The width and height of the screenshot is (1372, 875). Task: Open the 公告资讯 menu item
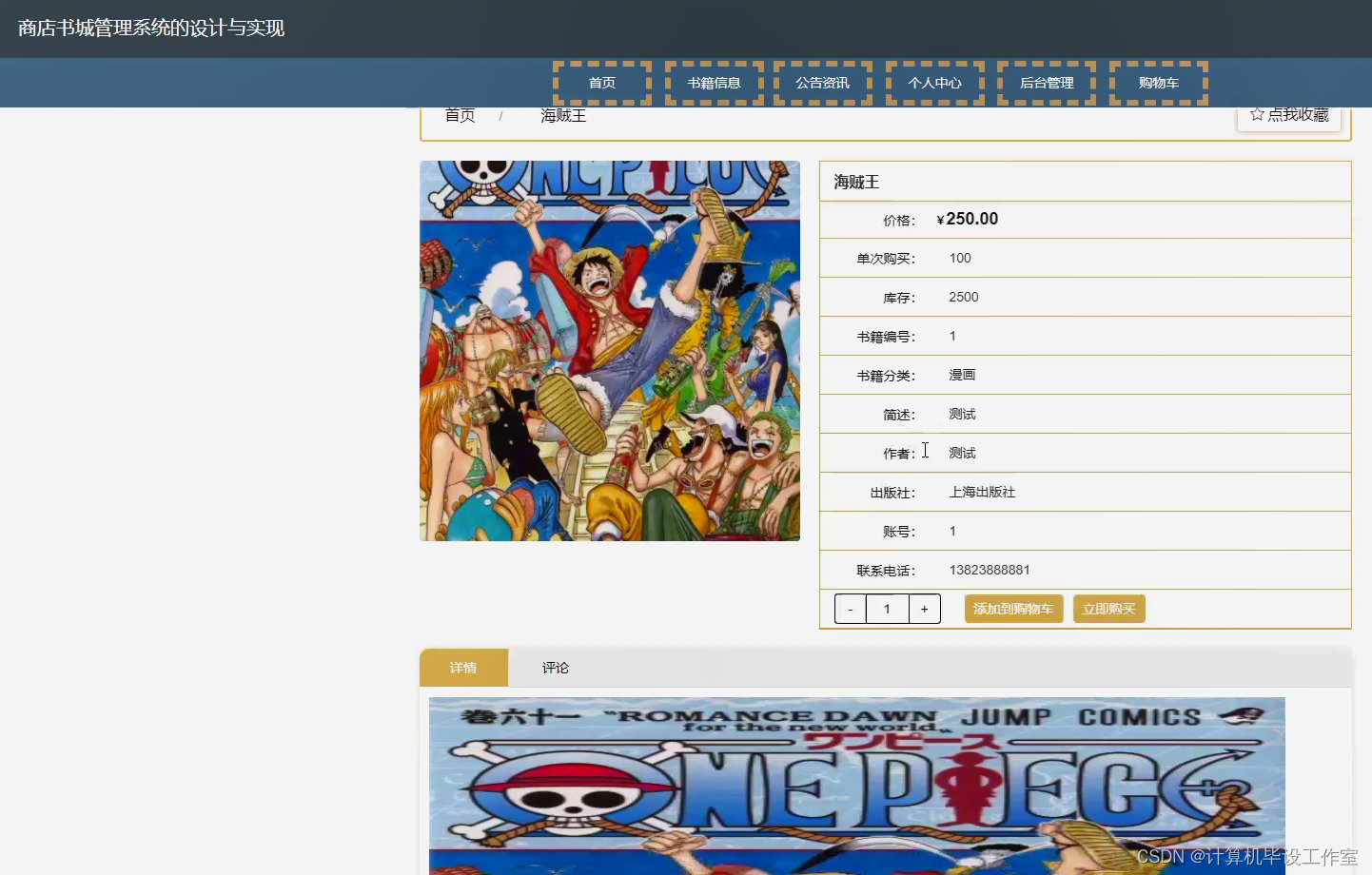point(823,83)
